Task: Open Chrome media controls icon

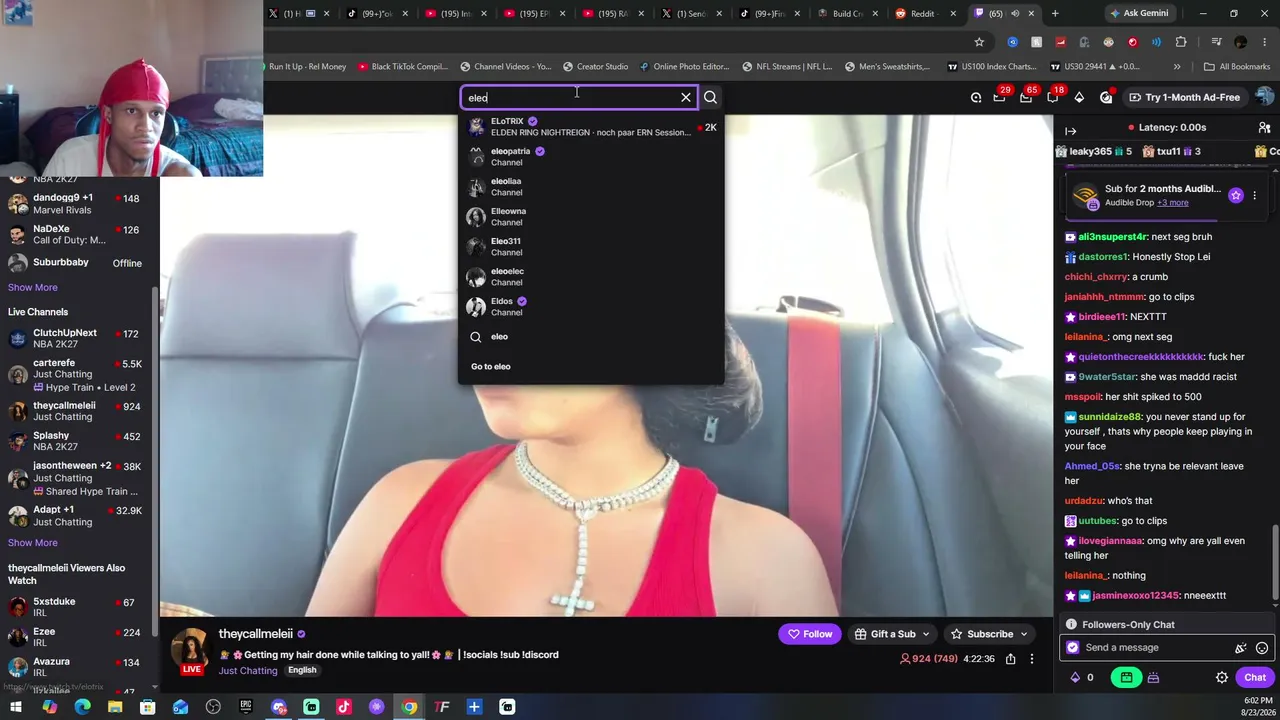Action: tap(1217, 42)
